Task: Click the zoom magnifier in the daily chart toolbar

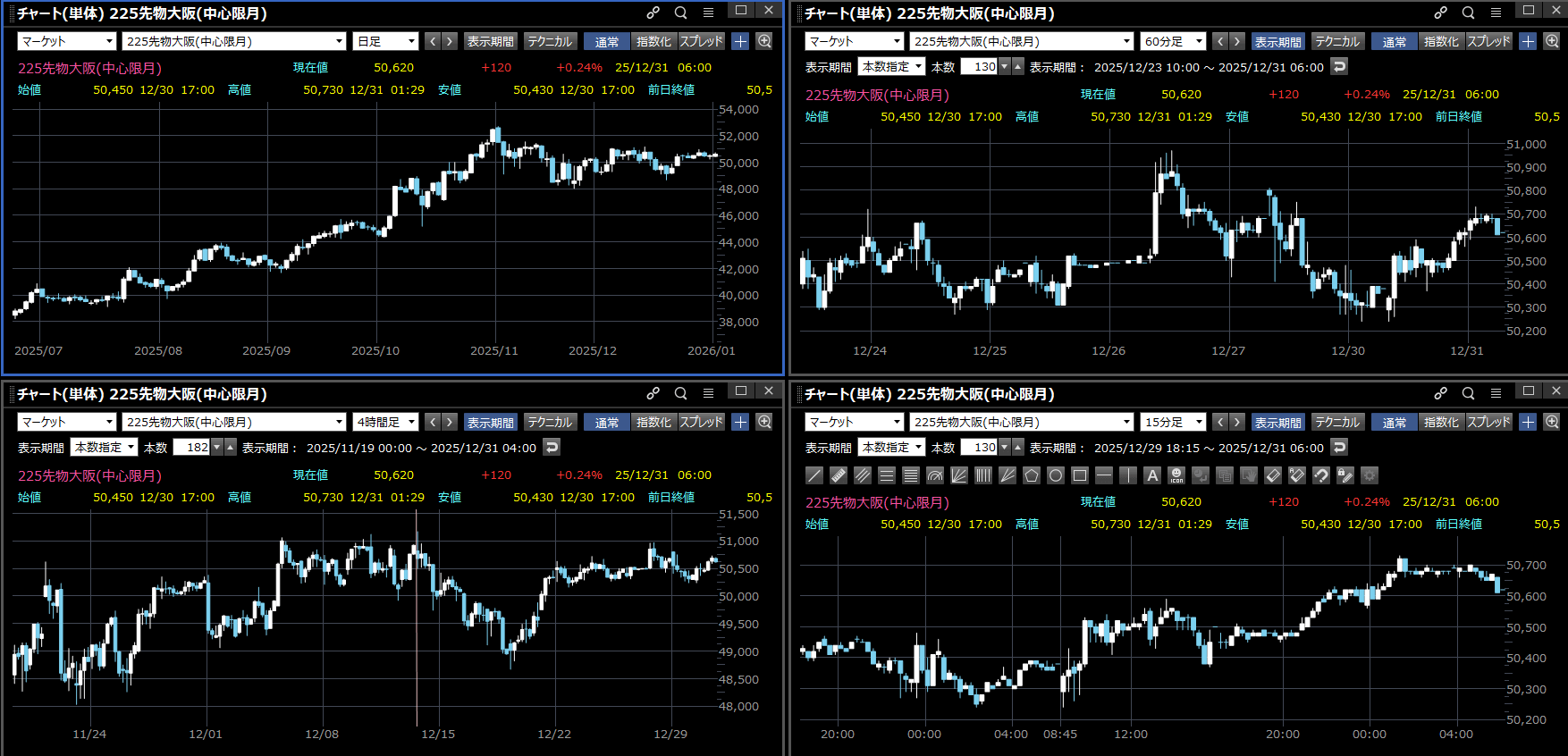Action: (764, 41)
